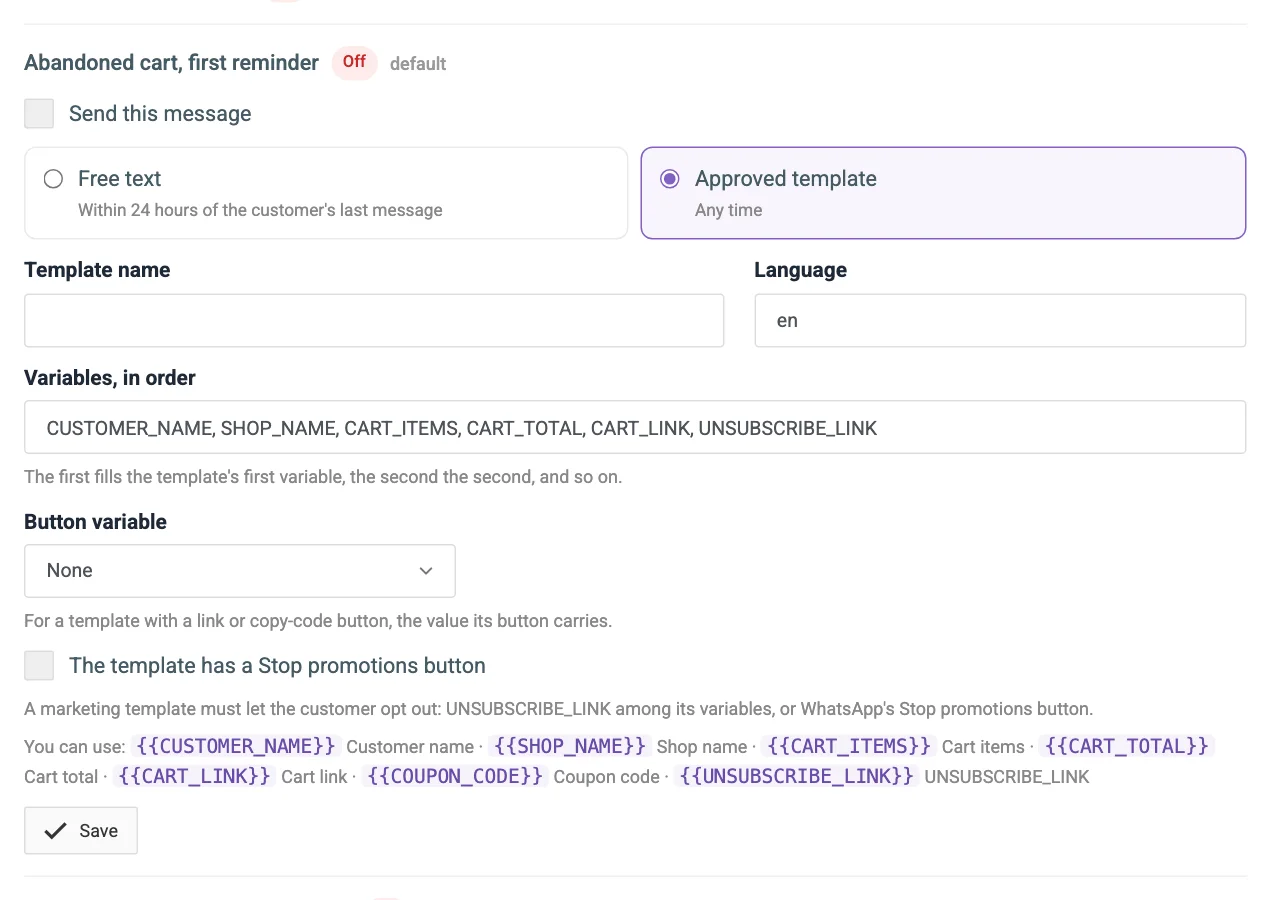
Task: Click the {{UNSUBSCRIBE_LINK}} variable tag
Action: (x=796, y=776)
